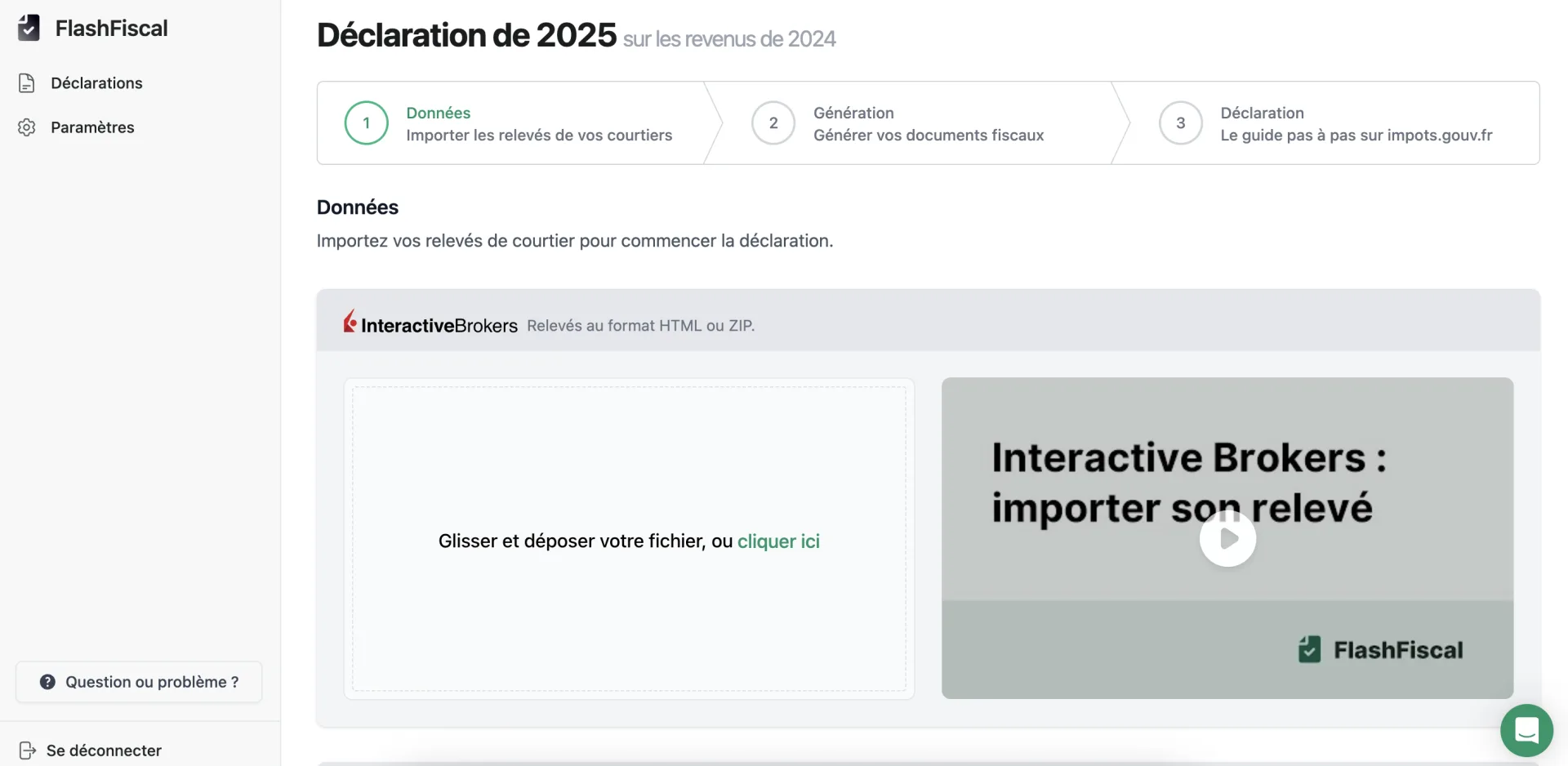This screenshot has width=1568, height=766.
Task: Click 'Relevés au format HTML ou ZIP.' text
Action: tap(640, 326)
